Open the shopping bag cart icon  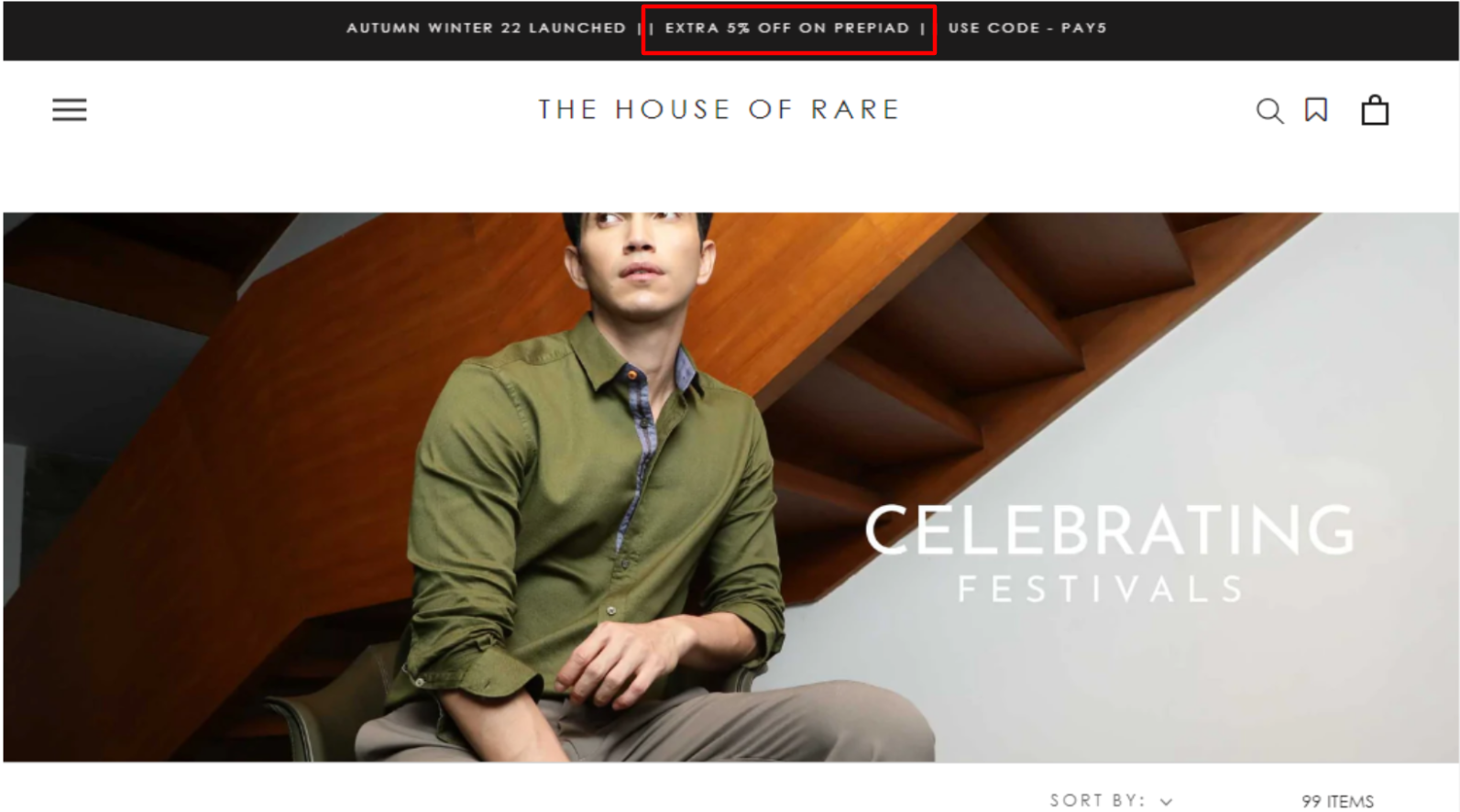tap(1375, 110)
